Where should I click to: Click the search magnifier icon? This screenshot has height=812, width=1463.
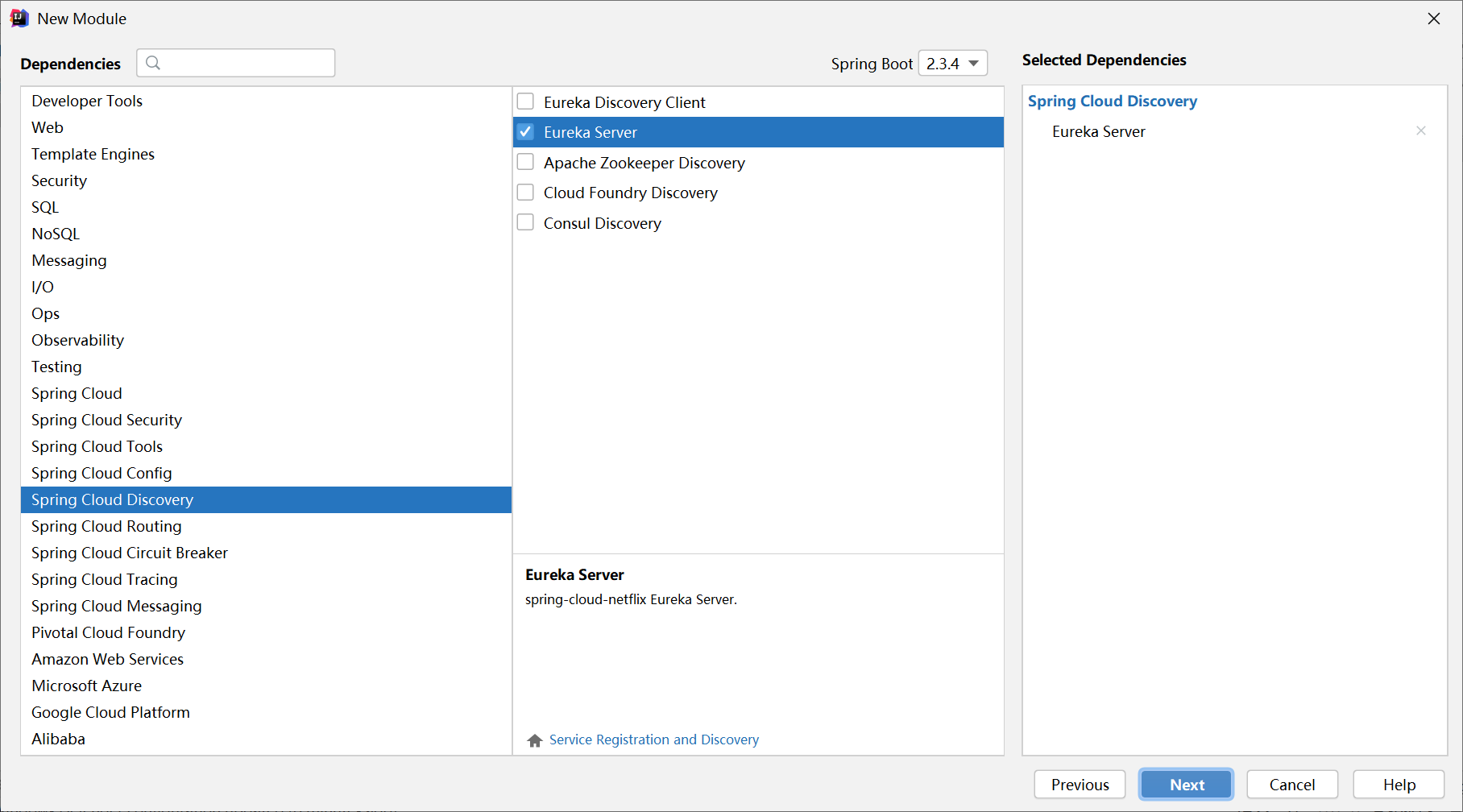click(153, 63)
